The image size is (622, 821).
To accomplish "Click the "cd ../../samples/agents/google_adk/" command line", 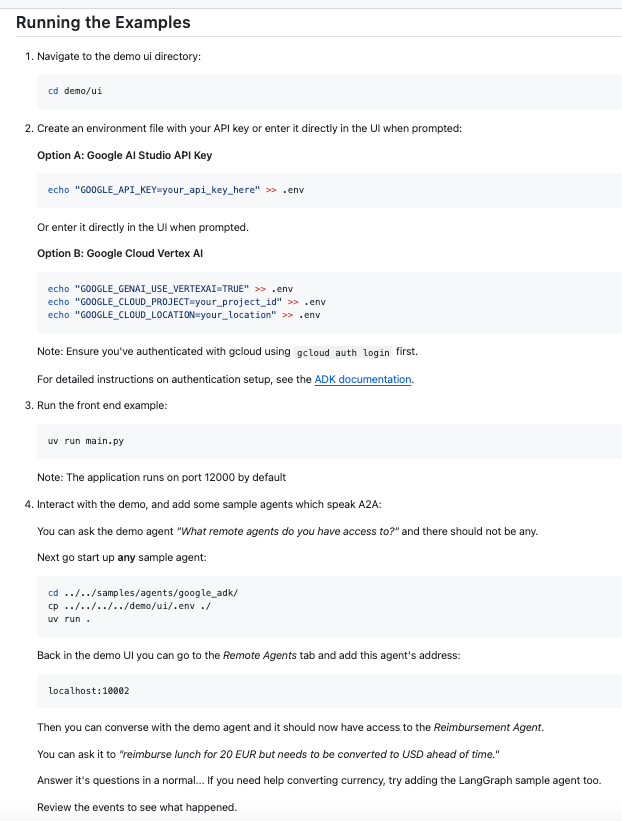I will (142, 593).
